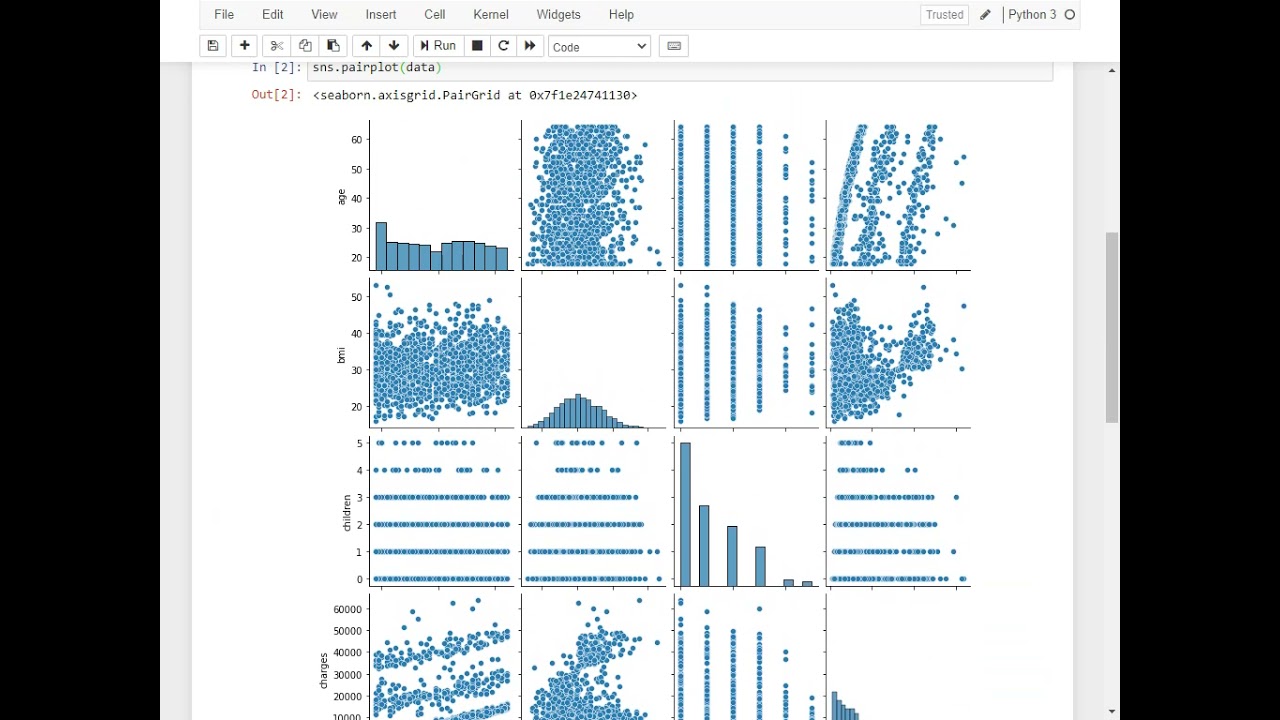Click the age axis label

341,197
